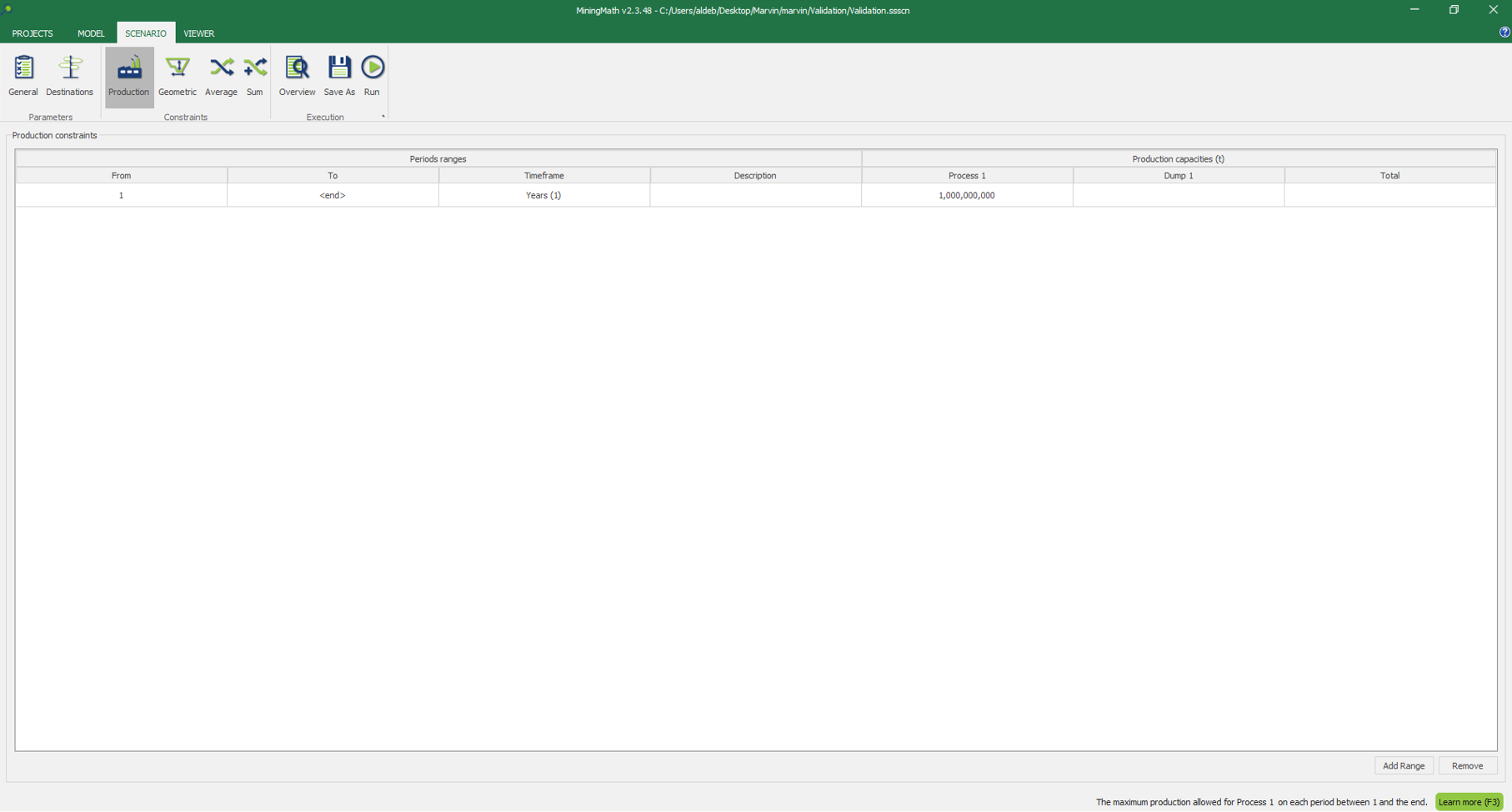Open the Destinations parameters icon

(x=70, y=76)
